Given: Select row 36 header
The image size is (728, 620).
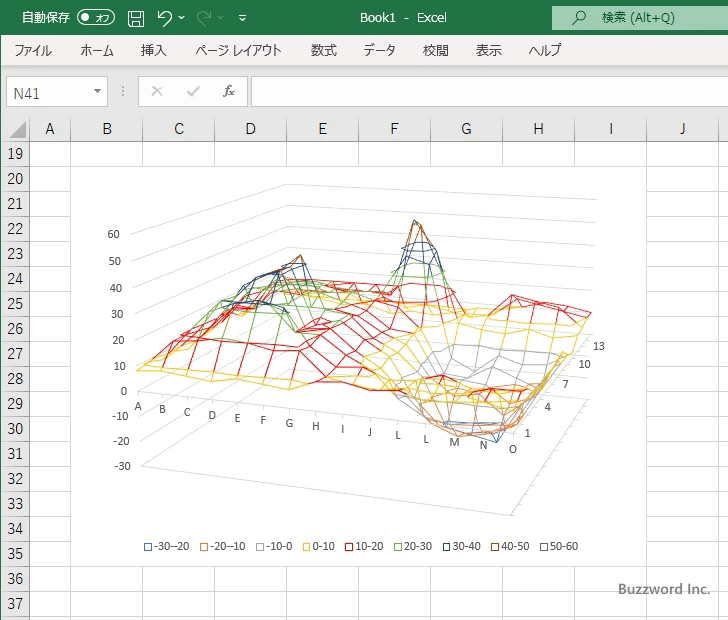Looking at the screenshot, I should (15, 579).
